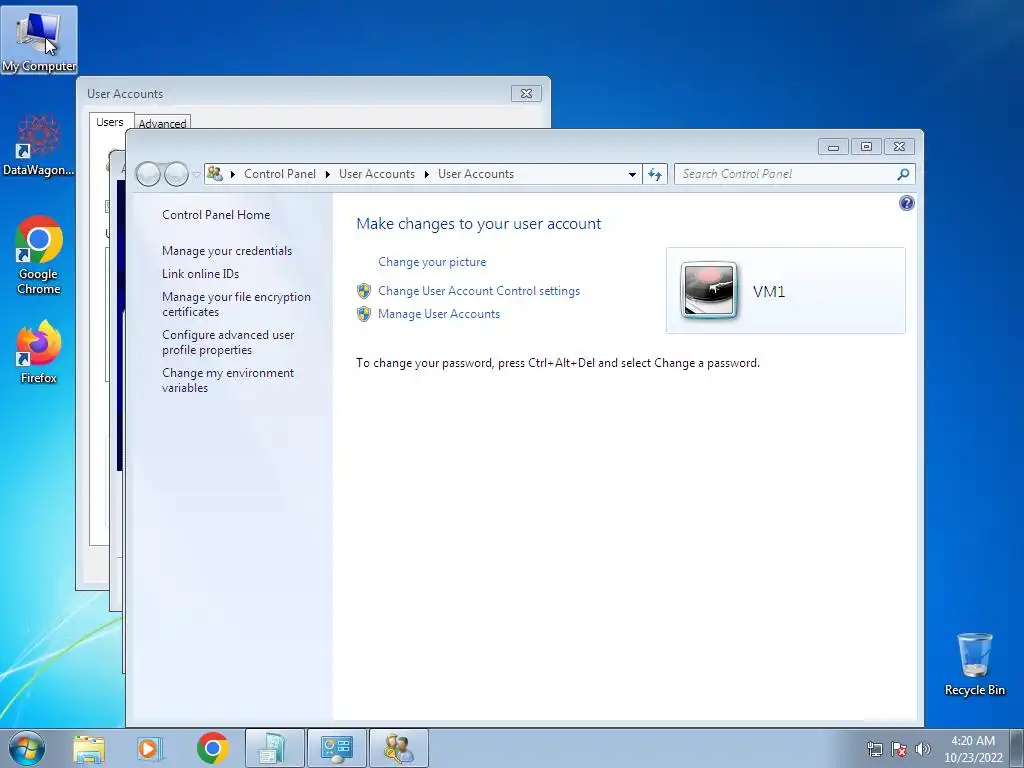
Task: Open the Windows Start menu
Action: click(x=27, y=748)
